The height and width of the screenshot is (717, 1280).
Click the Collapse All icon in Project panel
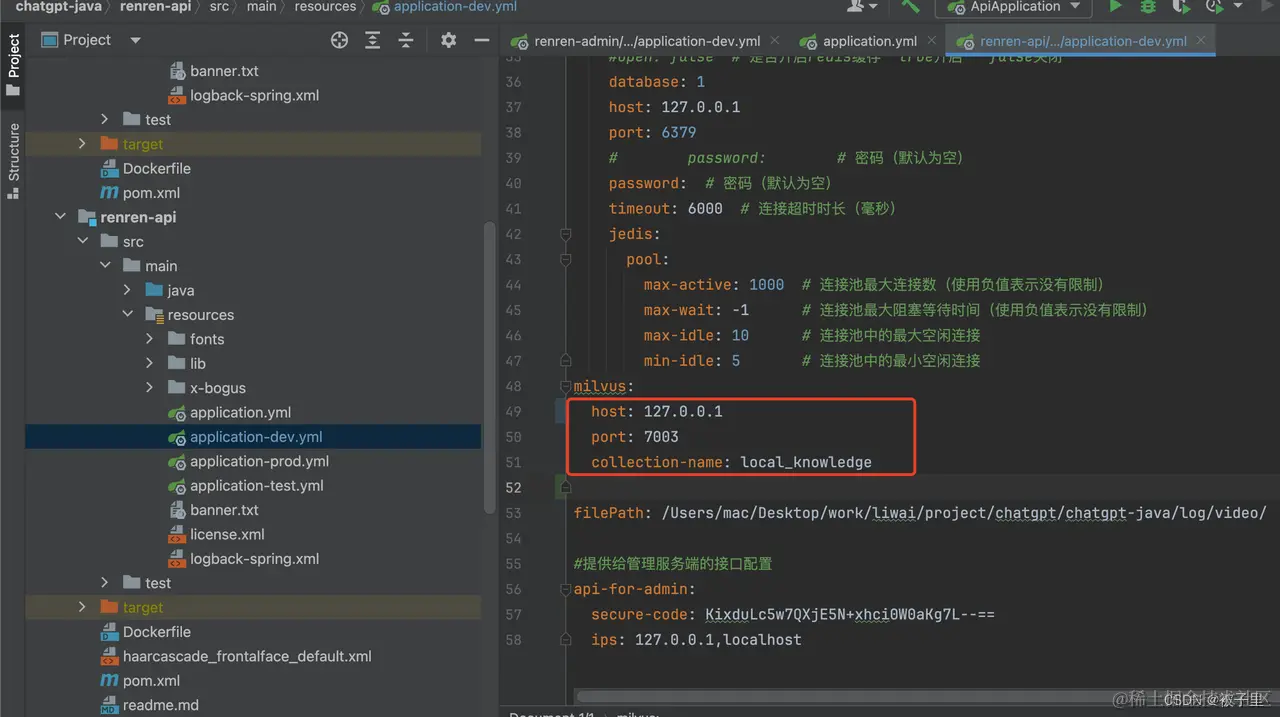point(405,40)
